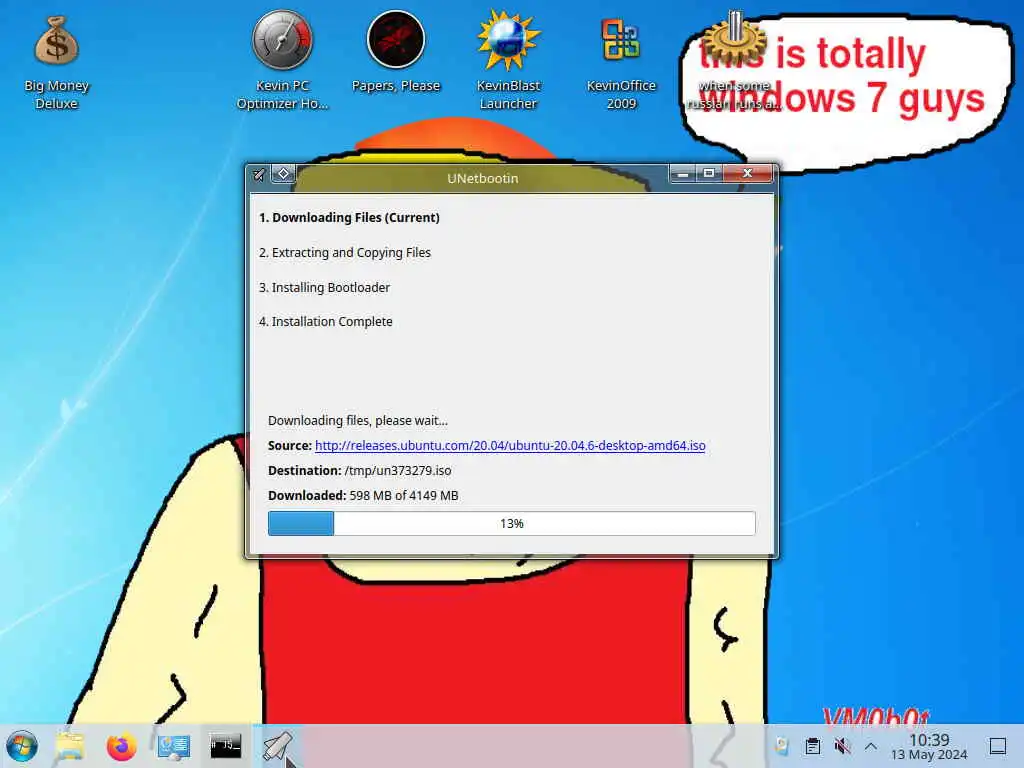The width and height of the screenshot is (1024, 768).
Task: Close the UNetbootin window
Action: coord(748,174)
